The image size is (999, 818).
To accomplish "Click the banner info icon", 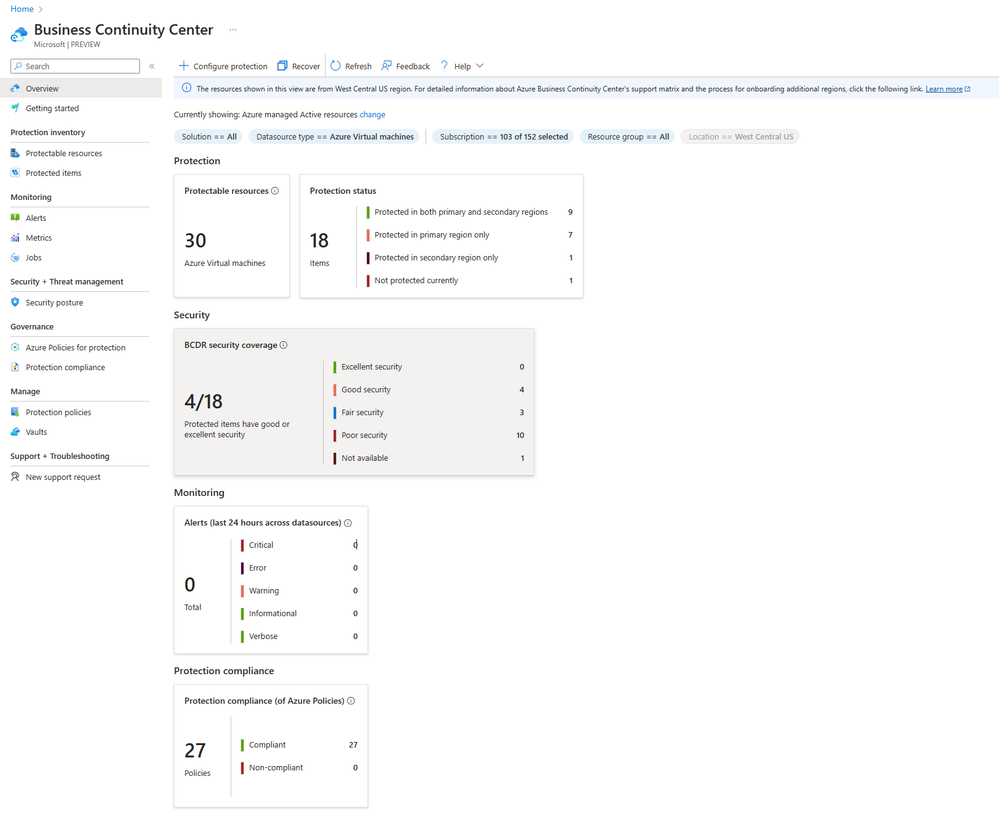I will [186, 88].
